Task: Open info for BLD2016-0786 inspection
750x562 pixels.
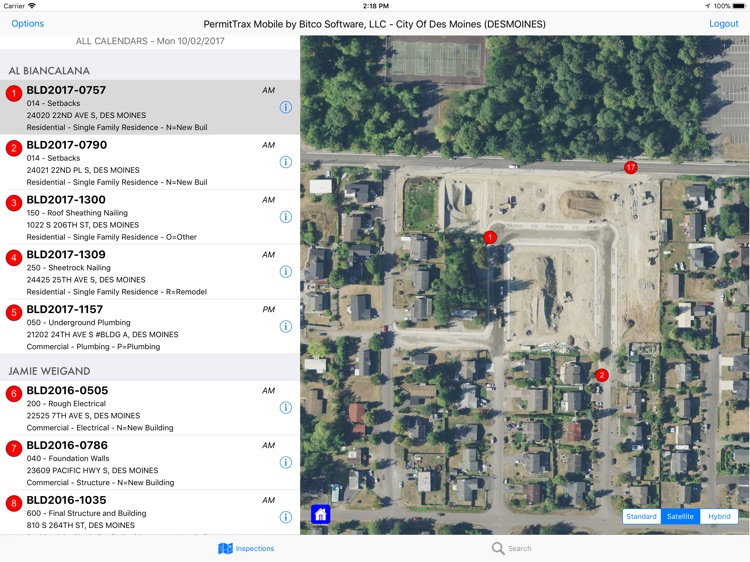Action: tap(286, 462)
